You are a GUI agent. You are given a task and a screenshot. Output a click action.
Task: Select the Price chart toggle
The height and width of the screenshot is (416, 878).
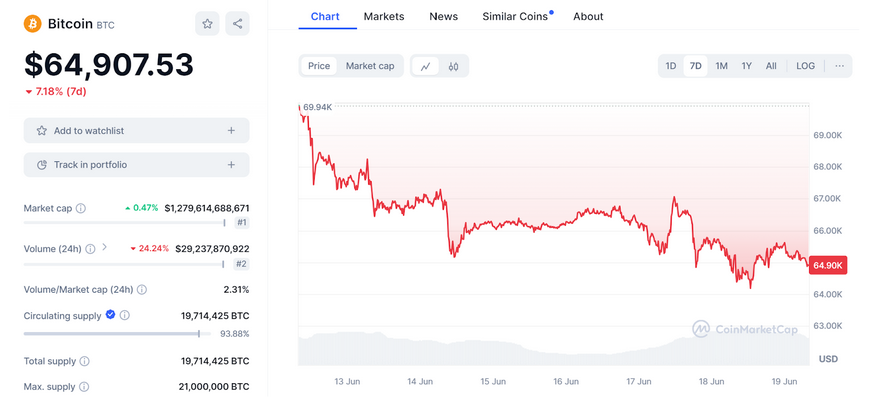tap(319, 66)
